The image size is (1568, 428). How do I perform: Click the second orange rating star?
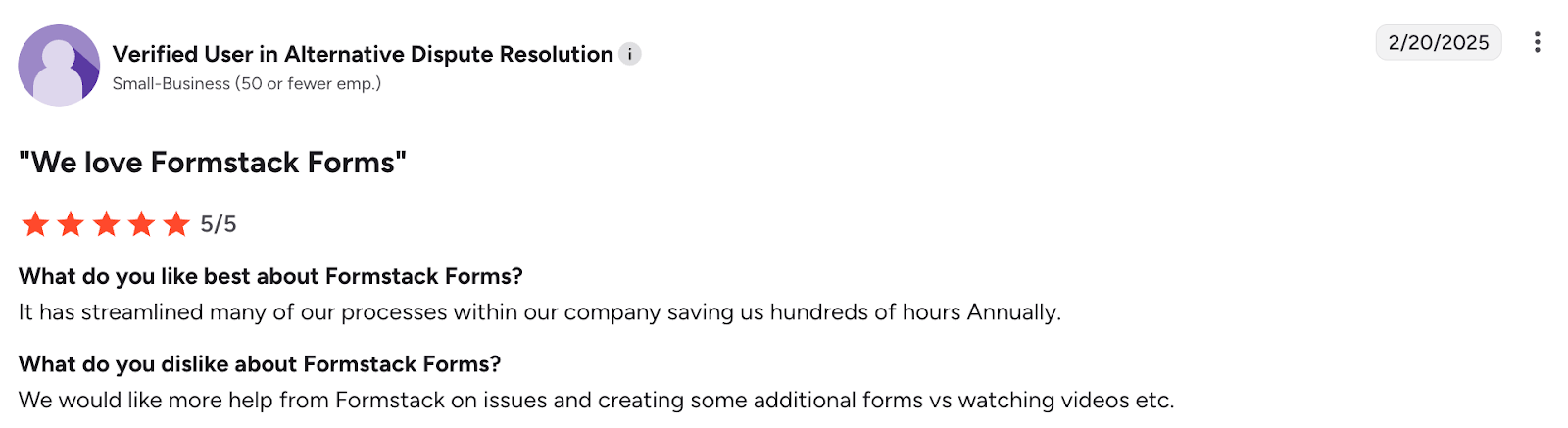pos(71,224)
